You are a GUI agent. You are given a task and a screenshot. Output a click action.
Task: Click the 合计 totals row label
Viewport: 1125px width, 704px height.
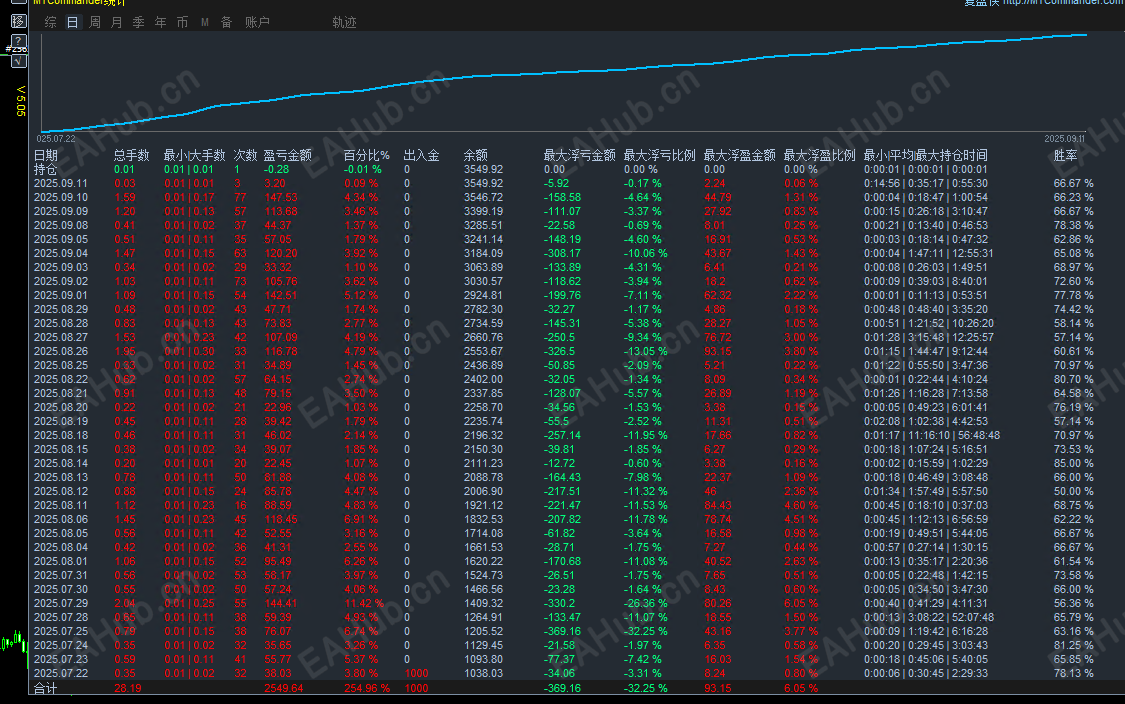[46, 688]
